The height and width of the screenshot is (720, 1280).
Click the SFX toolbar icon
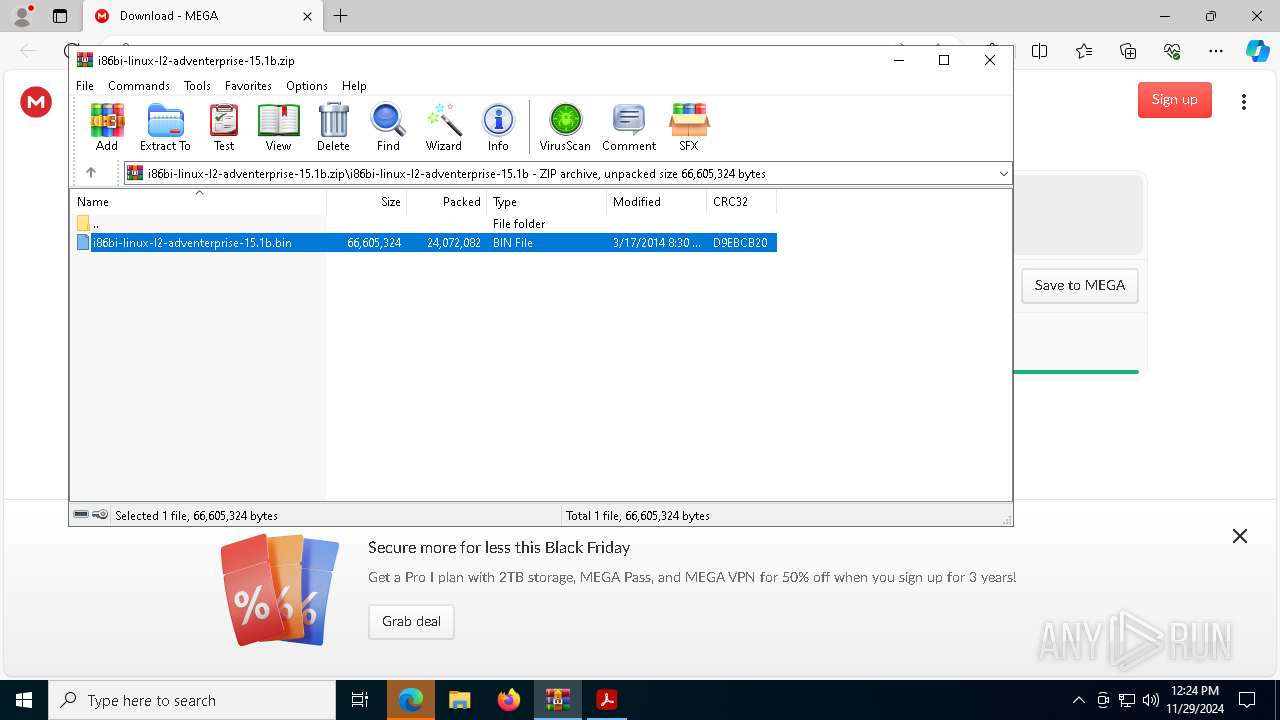[689, 127]
